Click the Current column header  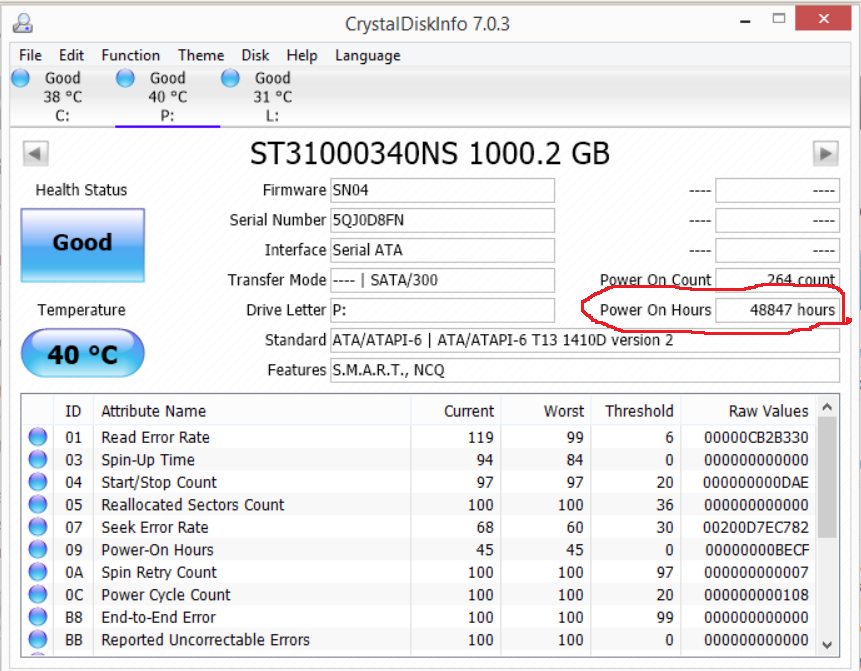click(469, 411)
